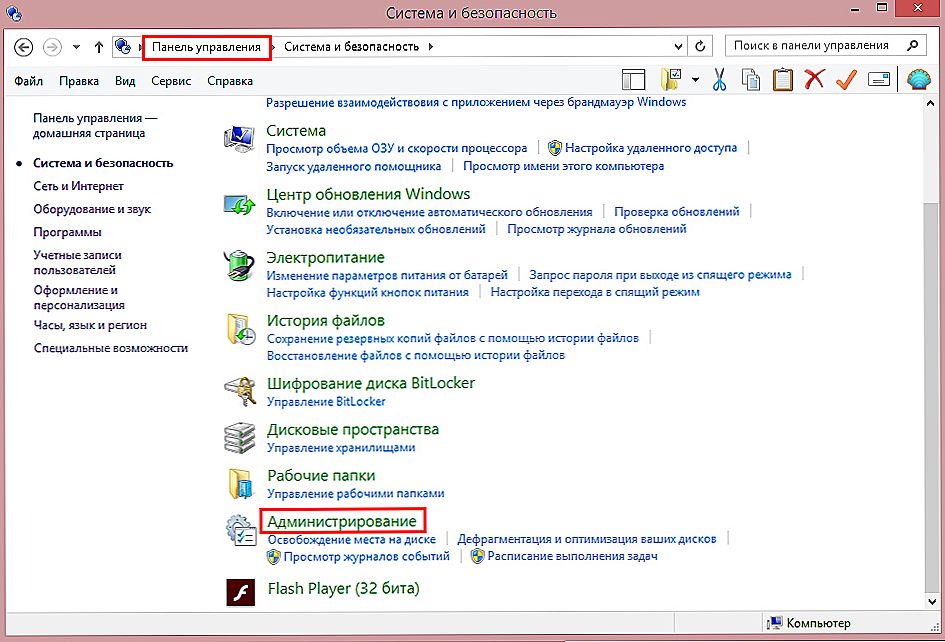The image size is (945, 642).
Task: Click Просмотр объема ОЗУ и скорости процессора
Action: click(x=397, y=148)
